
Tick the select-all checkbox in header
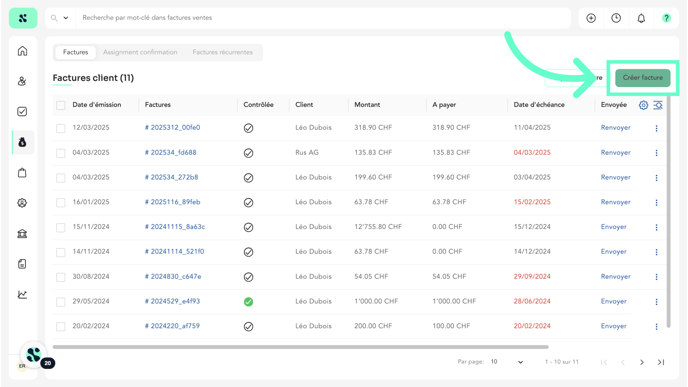(61, 105)
